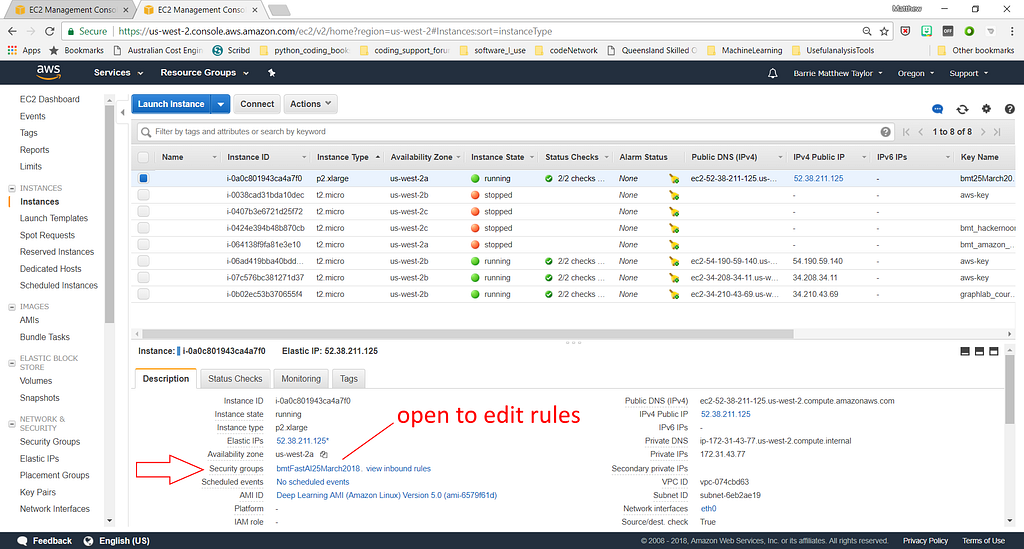Screen dimensions: 1024x549
Task: Select checkbox for i-07c576bc381271d37
Action: click(x=143, y=277)
